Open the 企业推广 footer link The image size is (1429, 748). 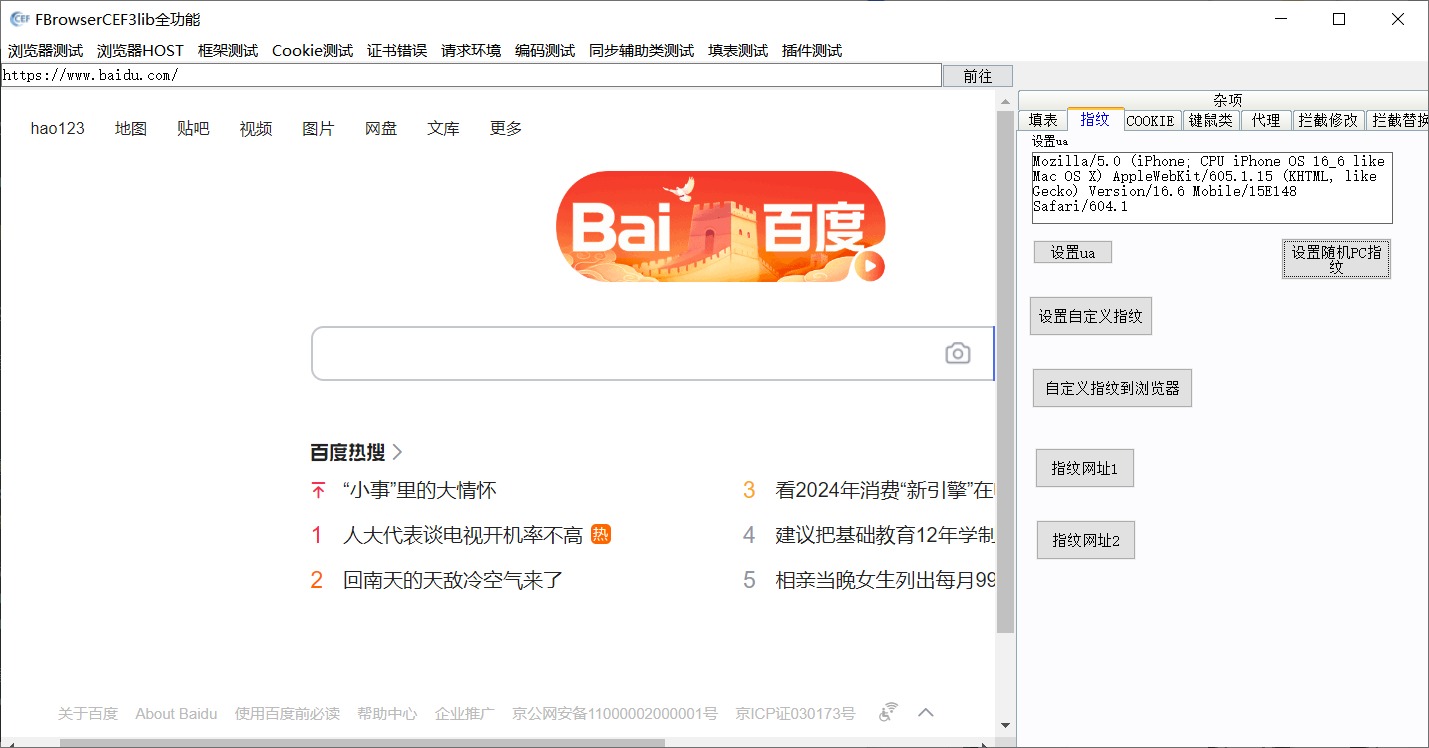point(464,713)
